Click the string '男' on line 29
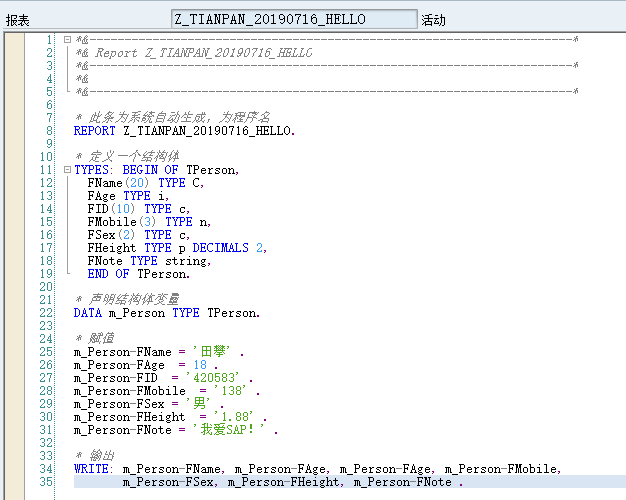626x500 pixels. pyautogui.click(x=198, y=404)
